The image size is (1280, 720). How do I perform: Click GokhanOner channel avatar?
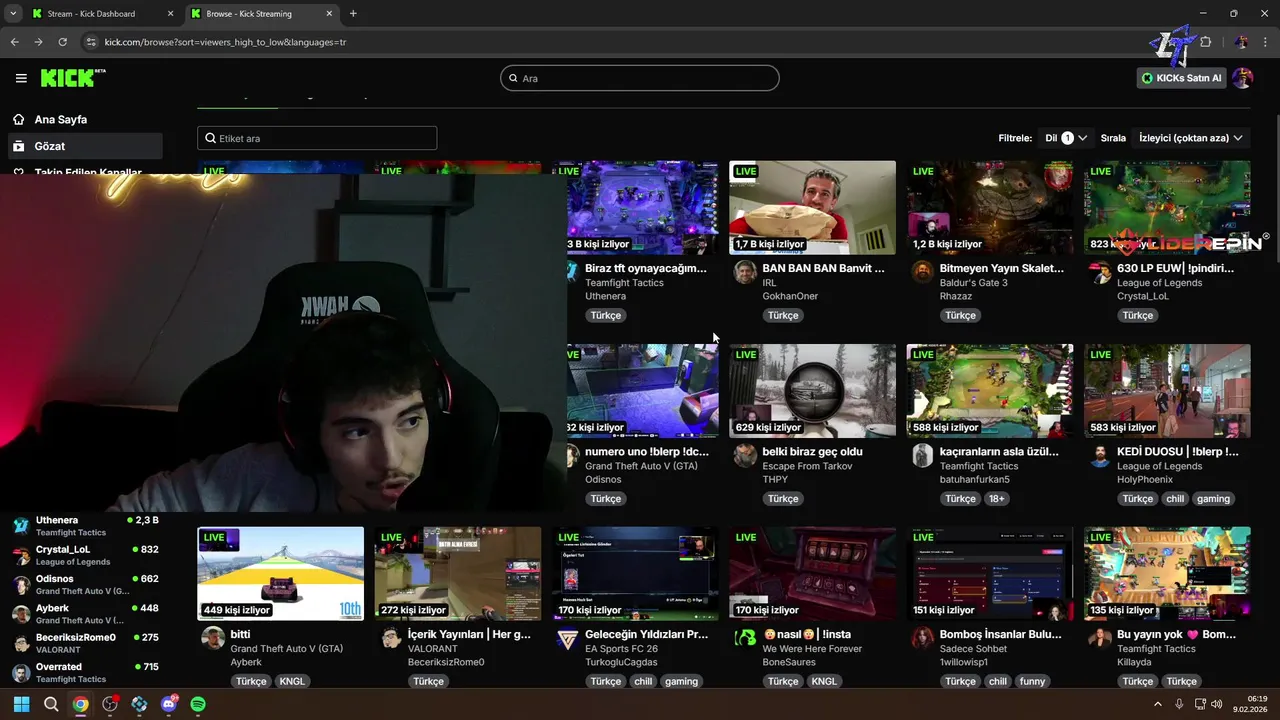tap(745, 272)
